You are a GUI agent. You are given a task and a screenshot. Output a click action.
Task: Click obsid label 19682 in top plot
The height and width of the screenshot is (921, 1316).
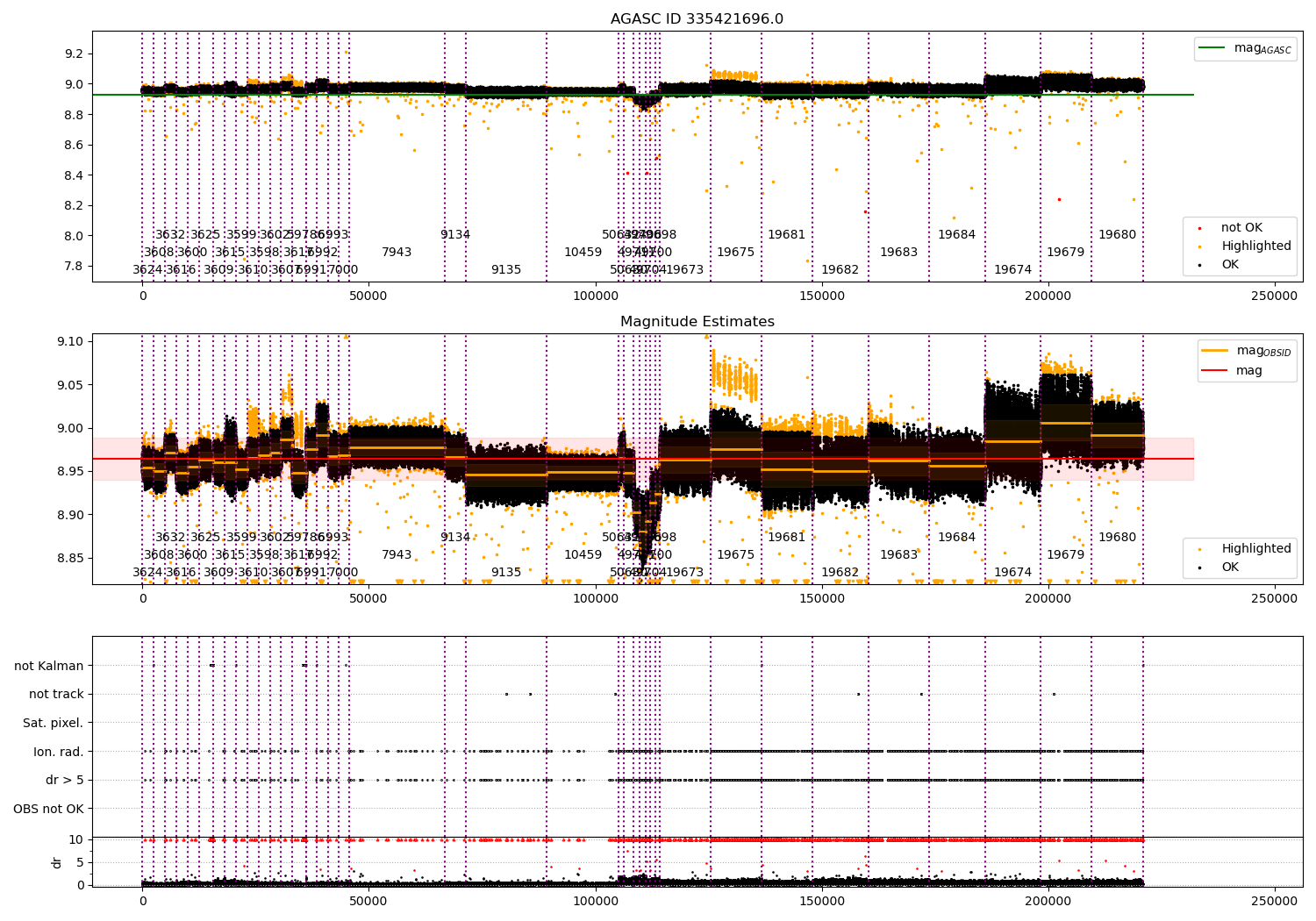click(840, 270)
